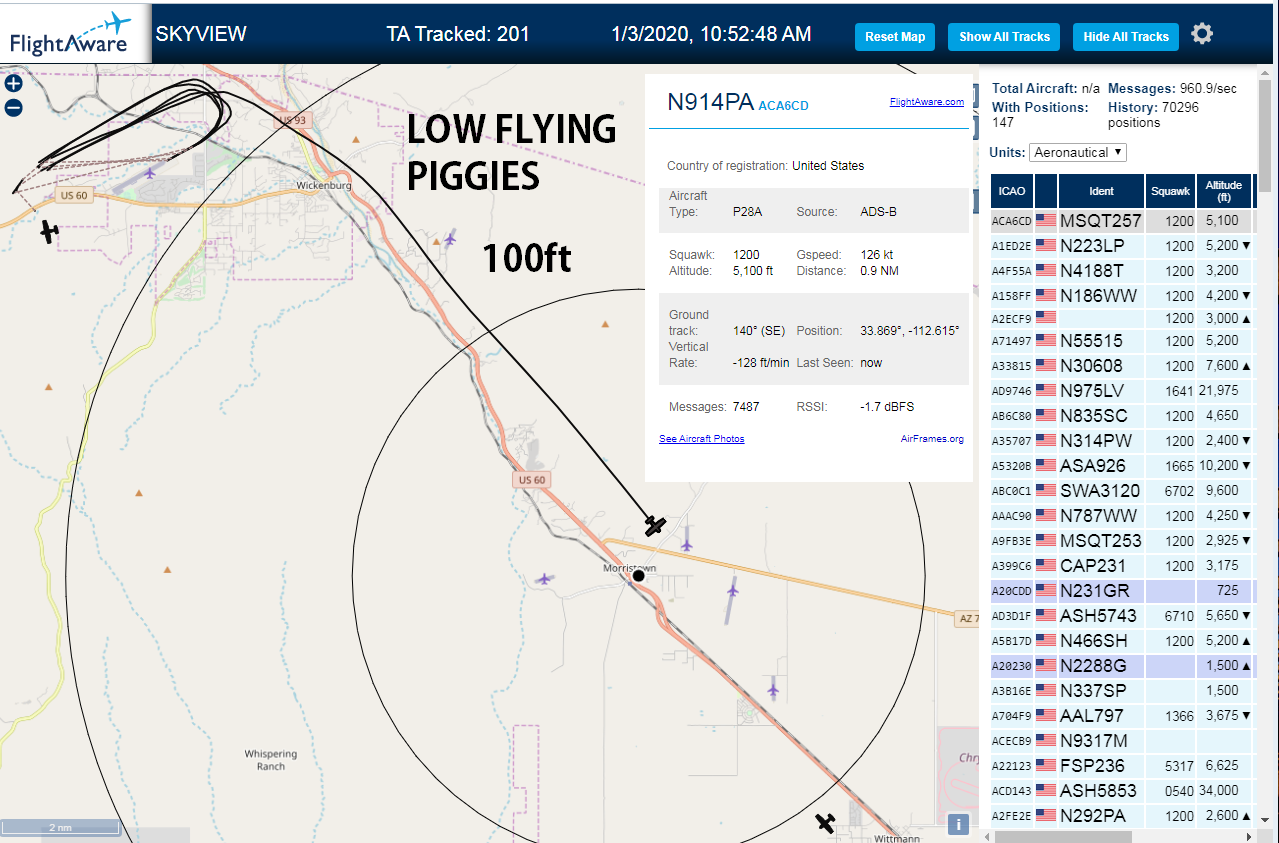Zoom in with the map plus button
The height and width of the screenshot is (843, 1279).
coord(13,85)
